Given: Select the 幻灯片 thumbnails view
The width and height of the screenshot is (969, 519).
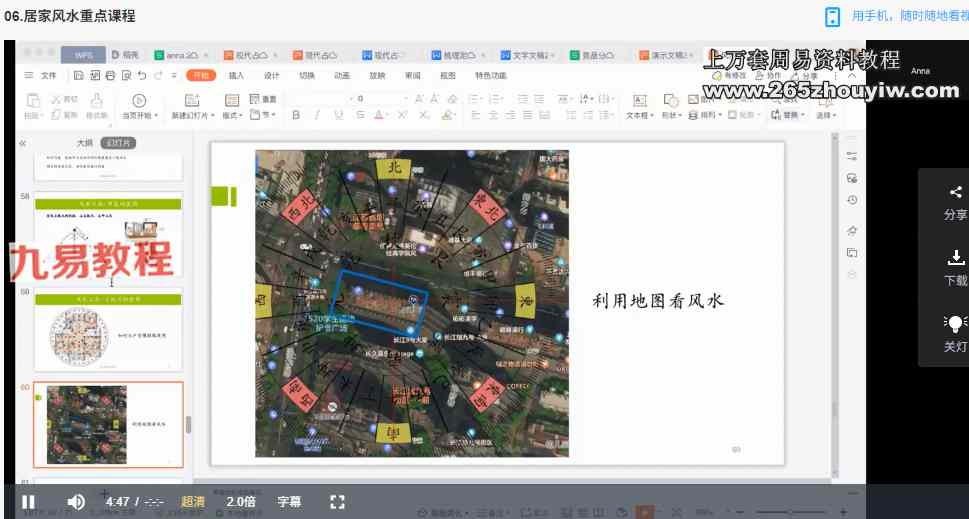Looking at the screenshot, I should click(119, 143).
